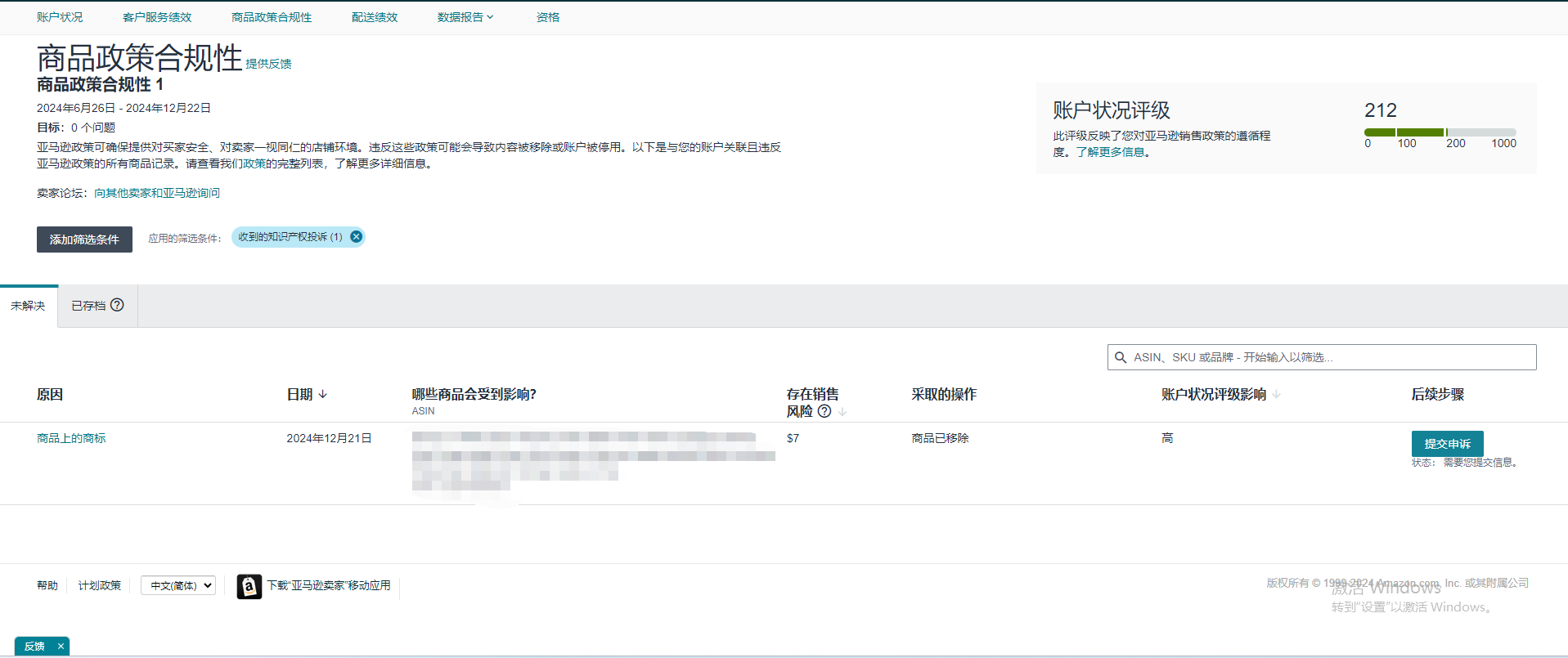Click the 帮助 footer link

click(x=47, y=585)
